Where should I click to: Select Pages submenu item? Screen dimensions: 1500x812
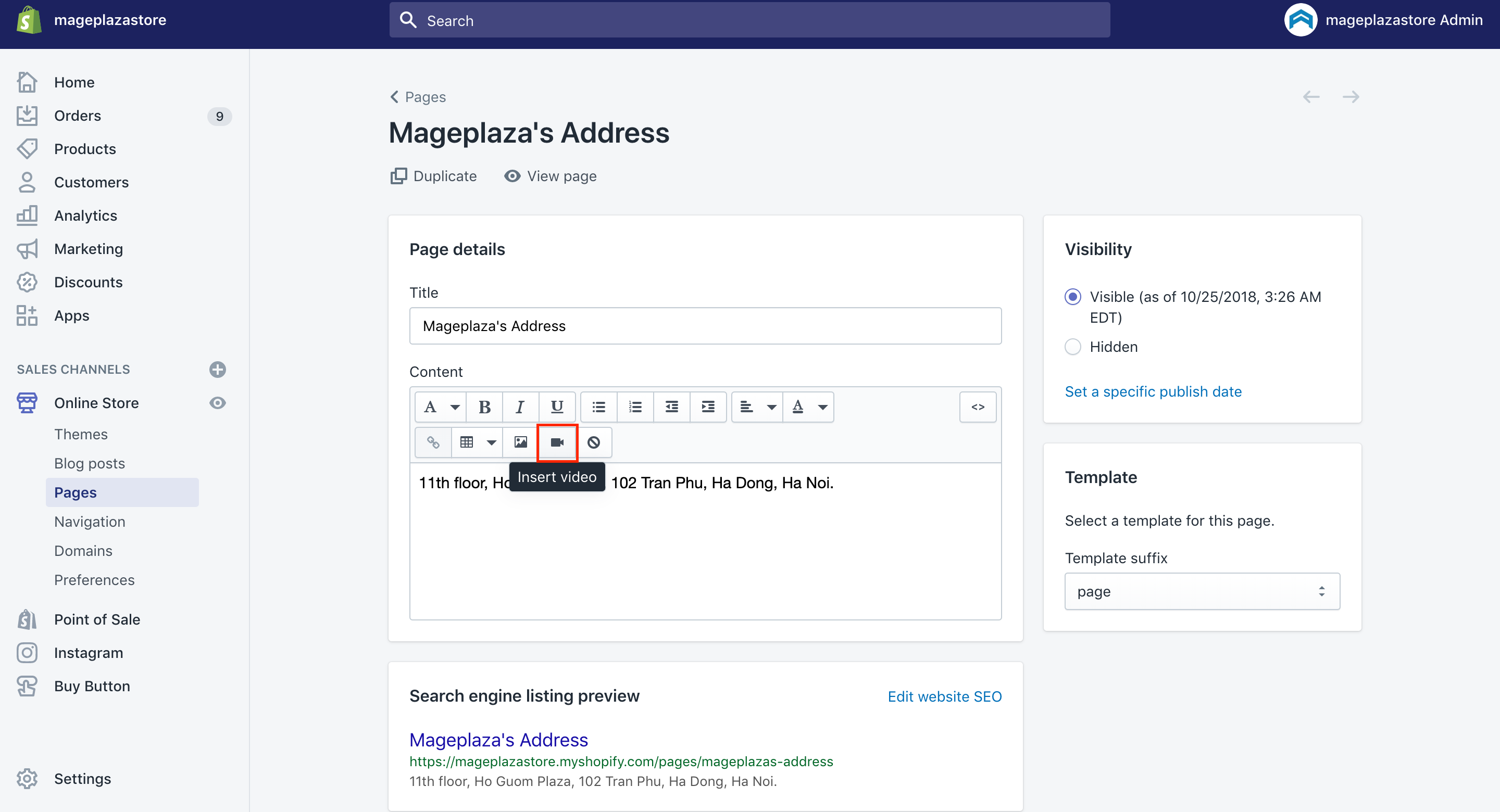122,492
